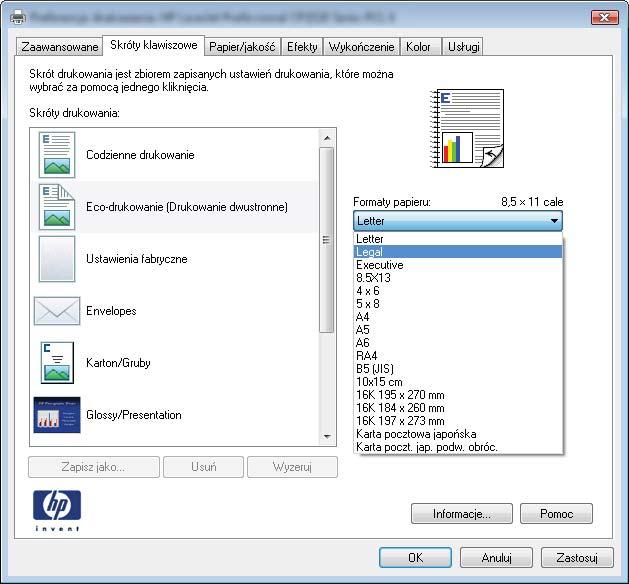Click the Envelopes envelope icon
629x584 pixels.
[x=57, y=311]
